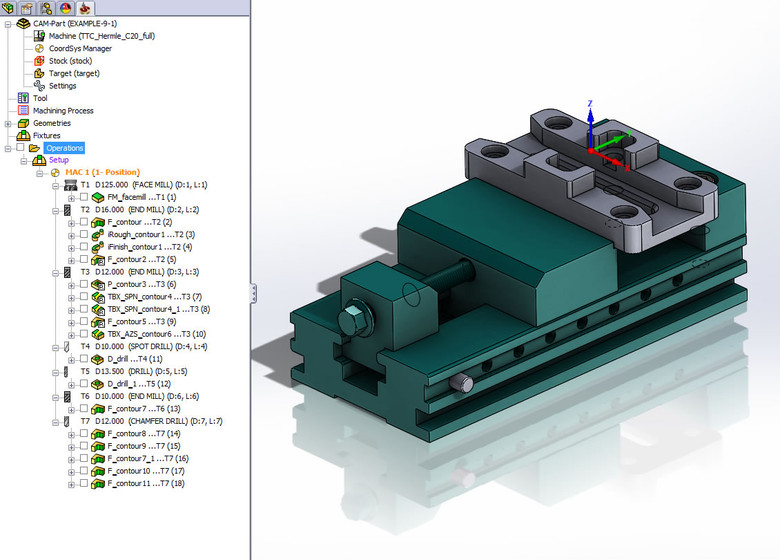
Task: Collapse the T3 D12.000 end mill node
Action: [56, 272]
